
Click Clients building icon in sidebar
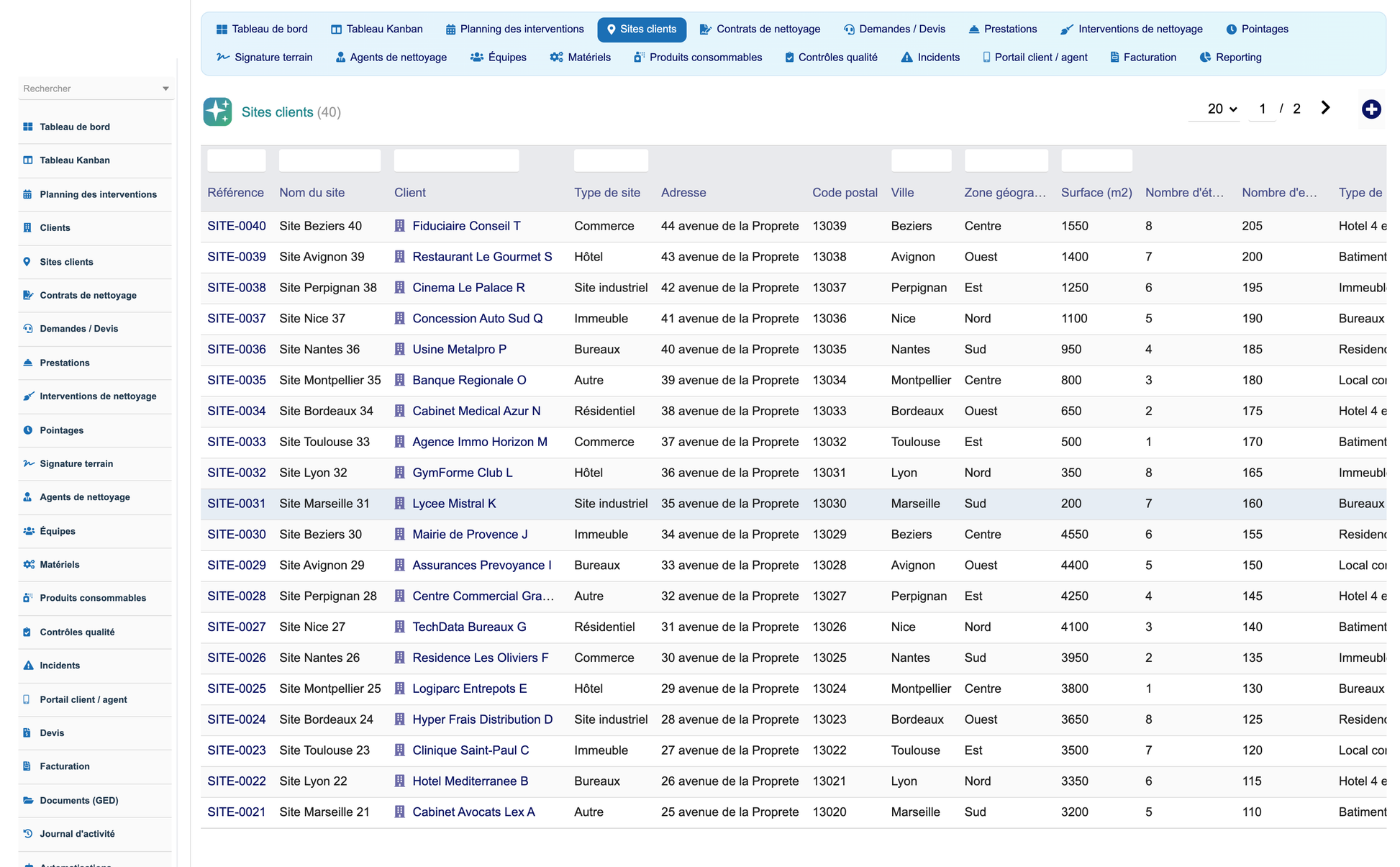click(28, 227)
